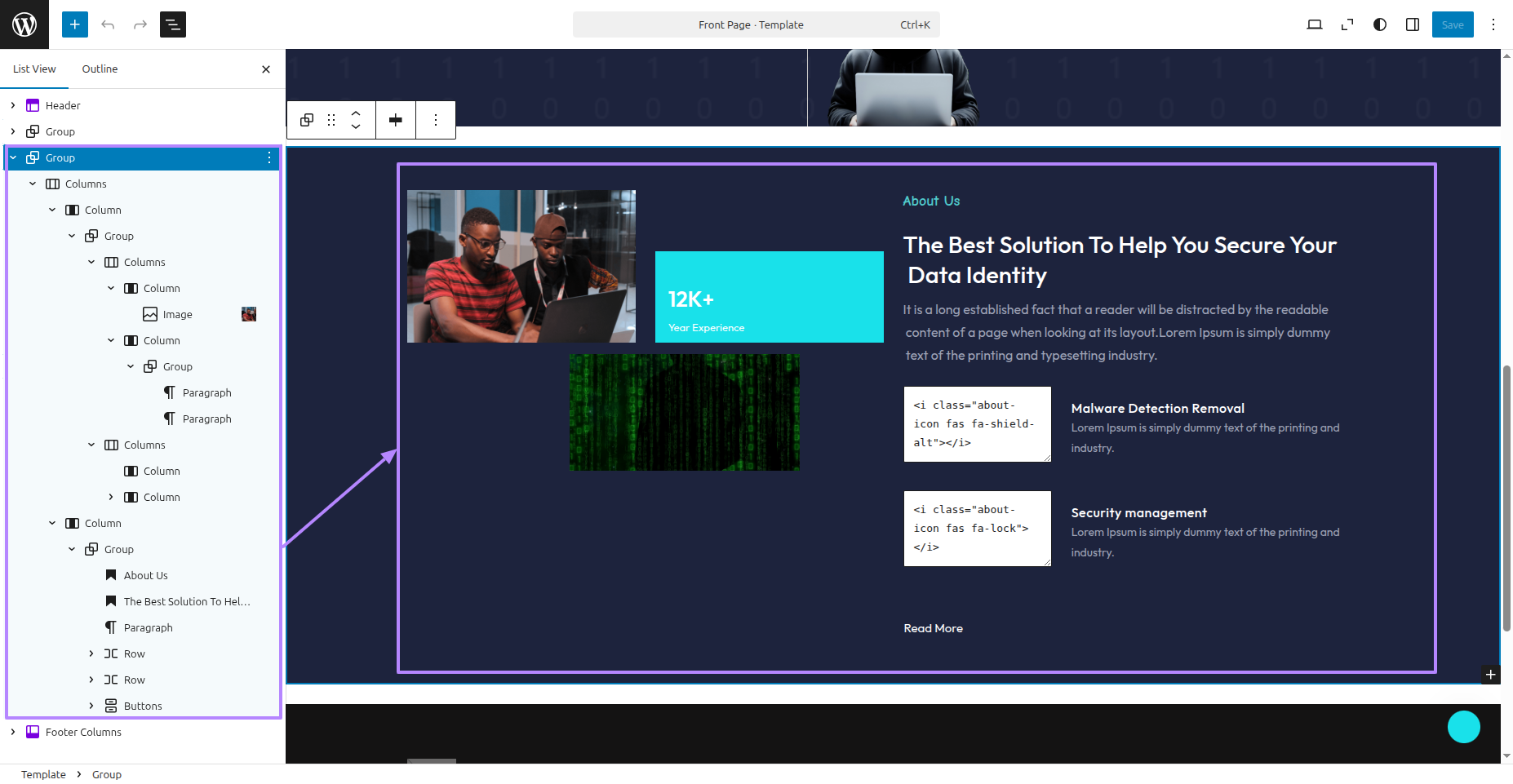The height and width of the screenshot is (784, 1513).
Task: Change alignment using block toolbar icon
Action: click(x=396, y=120)
